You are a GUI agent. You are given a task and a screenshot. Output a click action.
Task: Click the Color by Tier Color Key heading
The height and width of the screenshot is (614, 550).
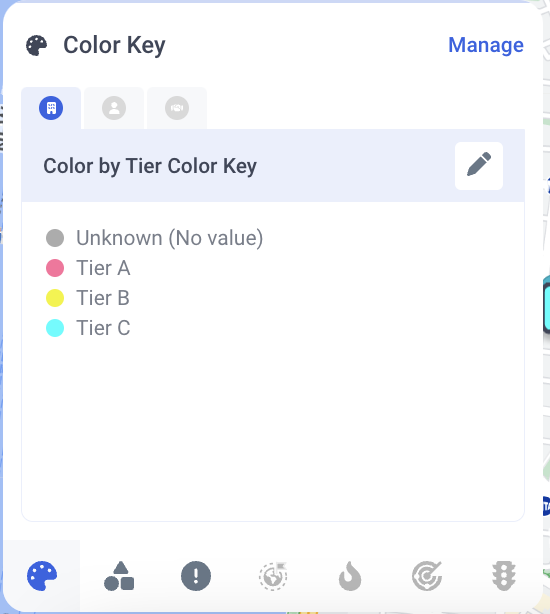[150, 166]
